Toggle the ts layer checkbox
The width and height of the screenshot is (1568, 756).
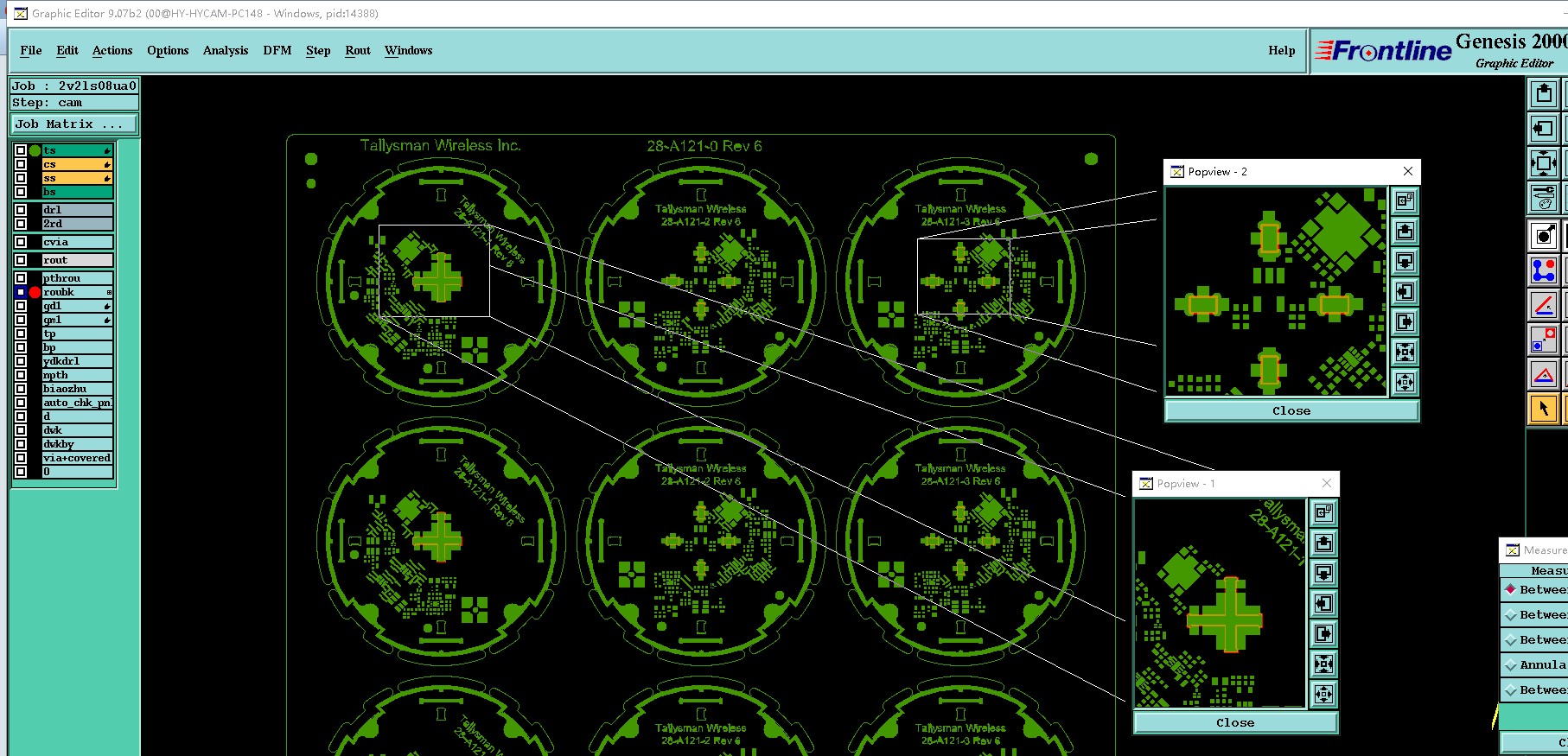point(21,150)
